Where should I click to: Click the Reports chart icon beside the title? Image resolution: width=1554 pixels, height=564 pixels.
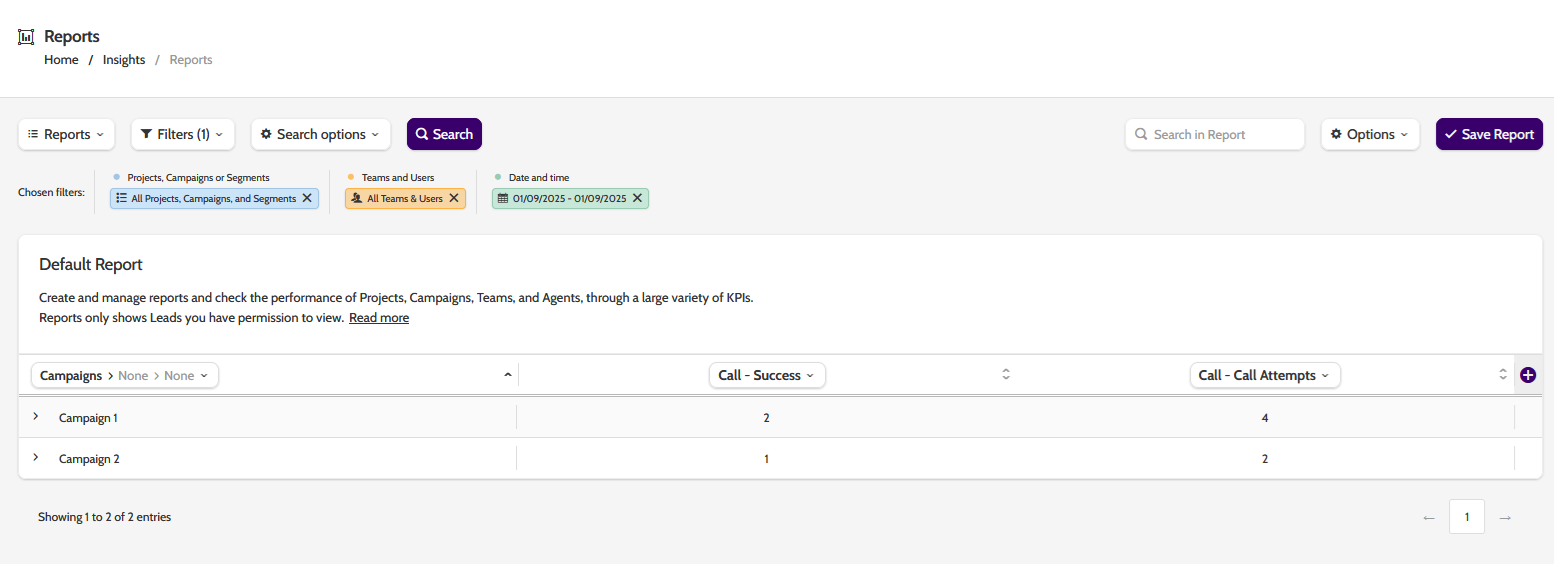pyautogui.click(x=27, y=37)
